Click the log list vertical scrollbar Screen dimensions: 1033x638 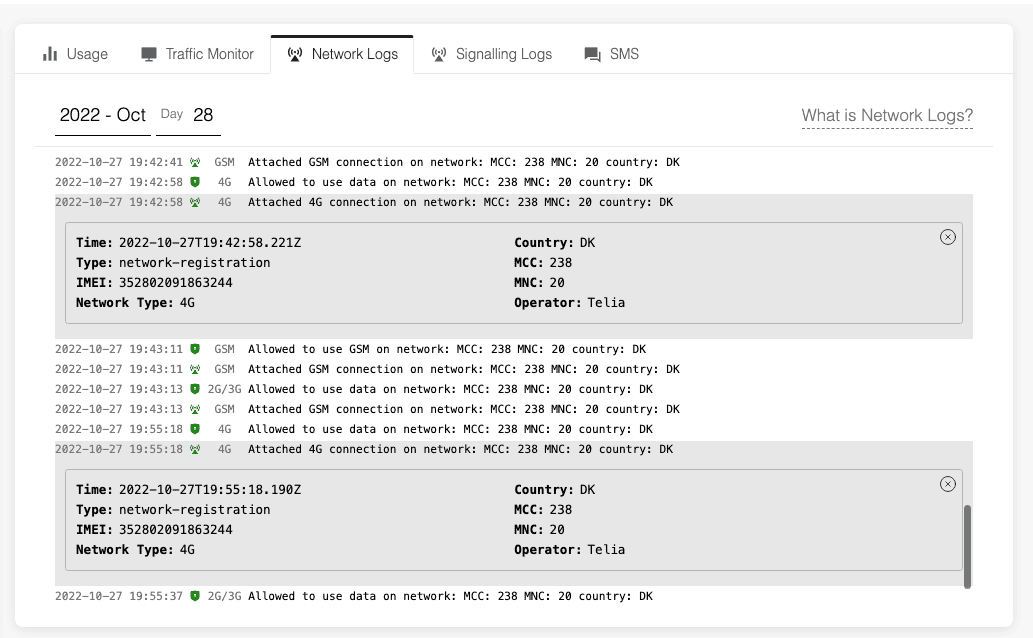(x=967, y=546)
